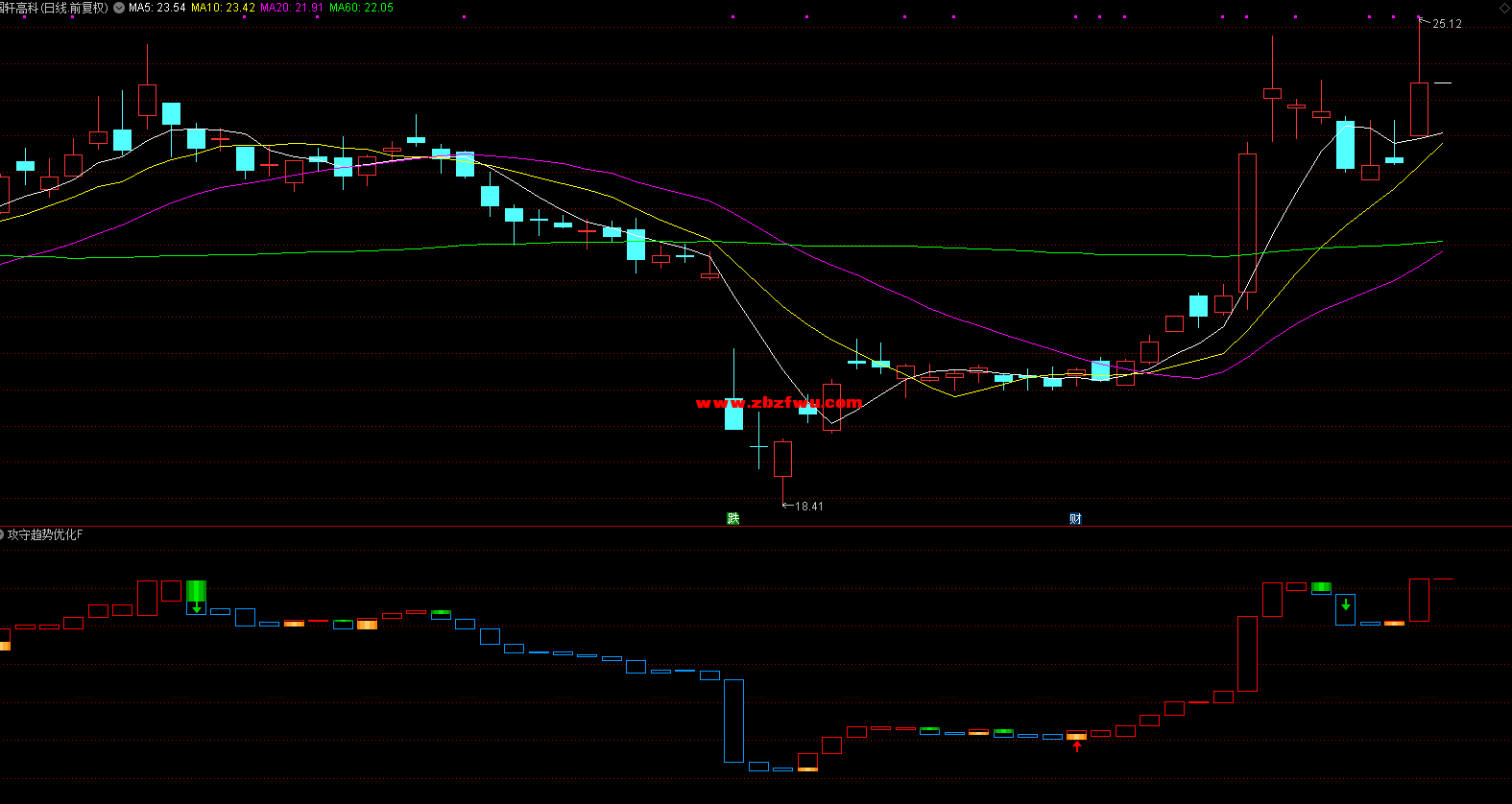This screenshot has height=804, width=1512.
Task: Click the 18.41 low price label
Action: click(x=809, y=507)
